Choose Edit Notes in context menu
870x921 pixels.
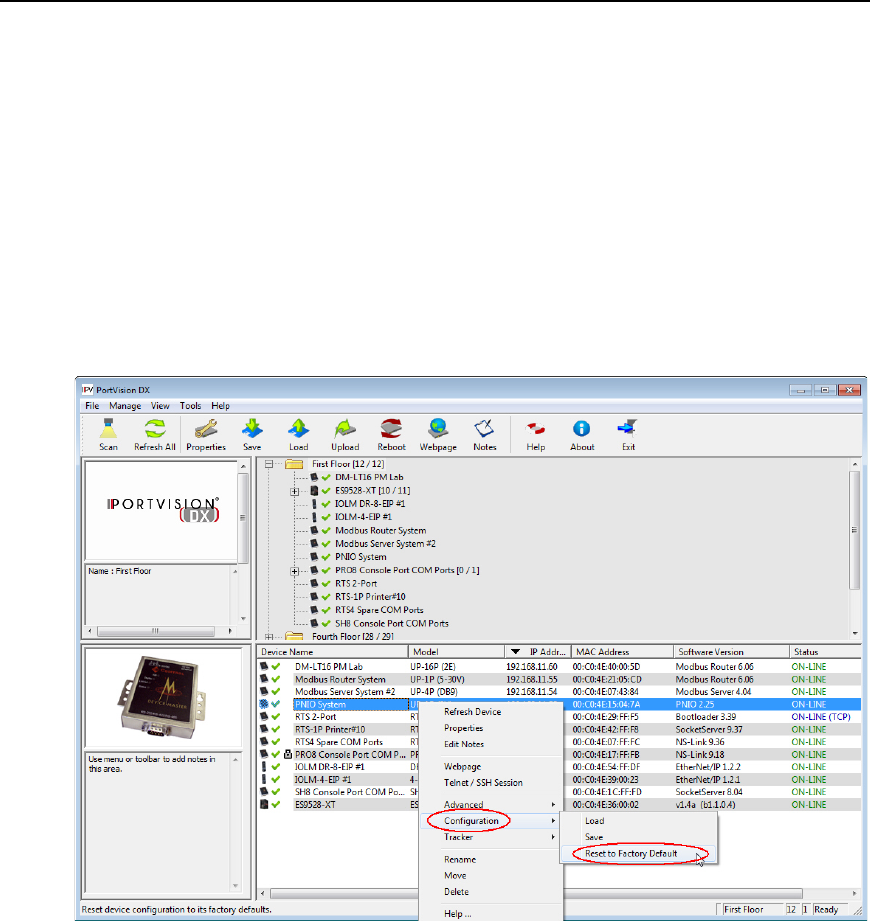click(464, 744)
